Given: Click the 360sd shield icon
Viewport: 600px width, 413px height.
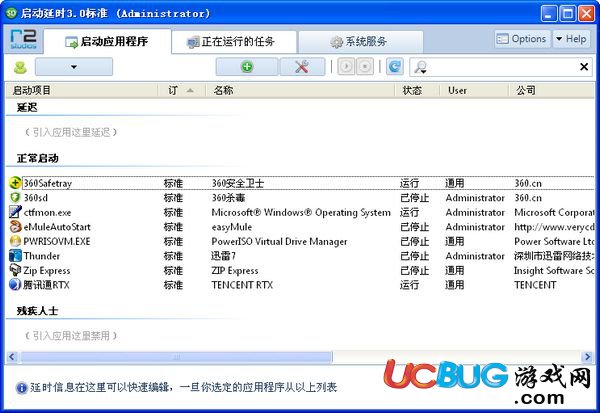Looking at the screenshot, I should (x=15, y=198).
